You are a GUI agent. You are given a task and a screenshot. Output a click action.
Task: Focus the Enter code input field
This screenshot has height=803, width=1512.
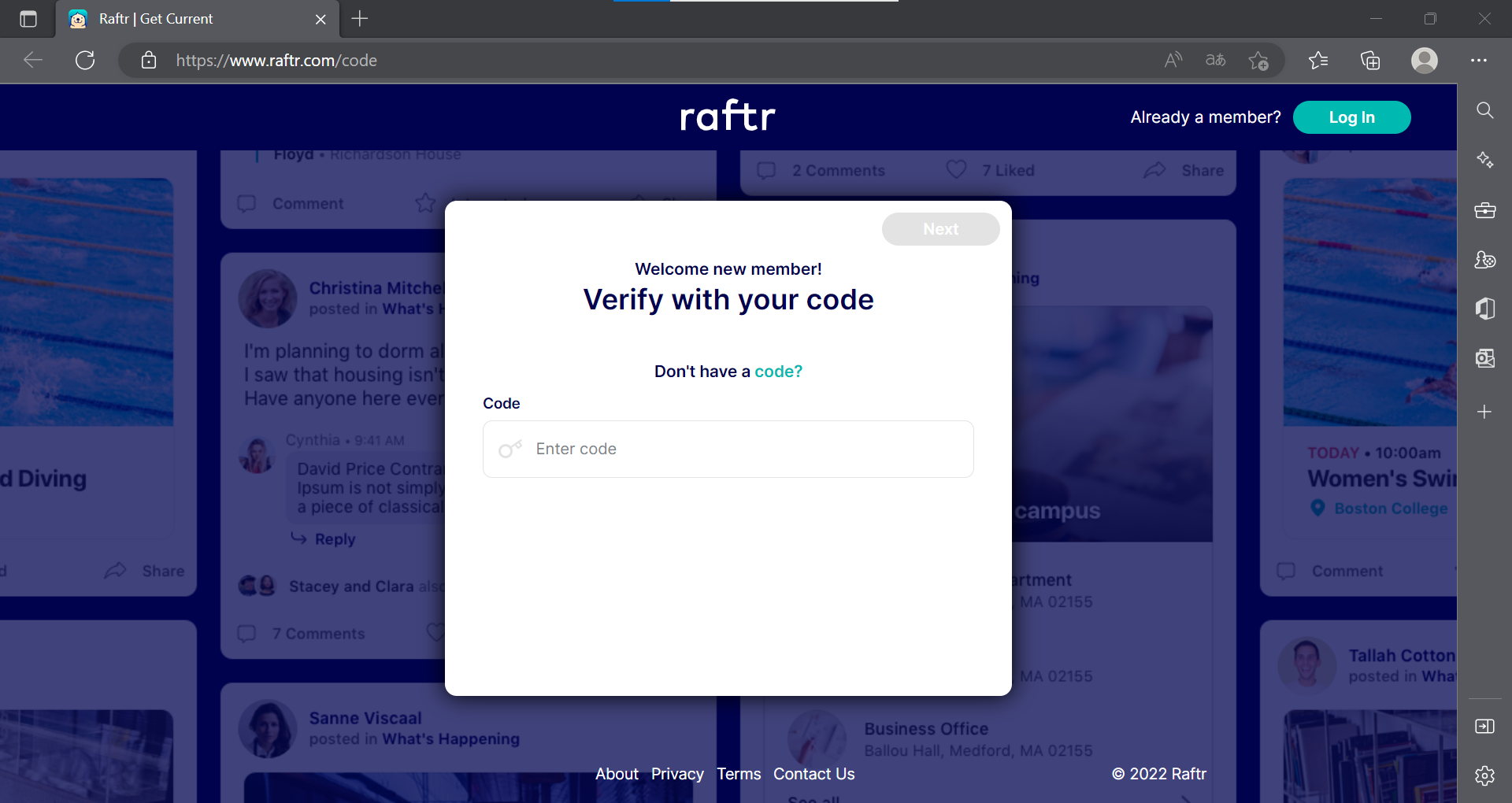point(728,449)
